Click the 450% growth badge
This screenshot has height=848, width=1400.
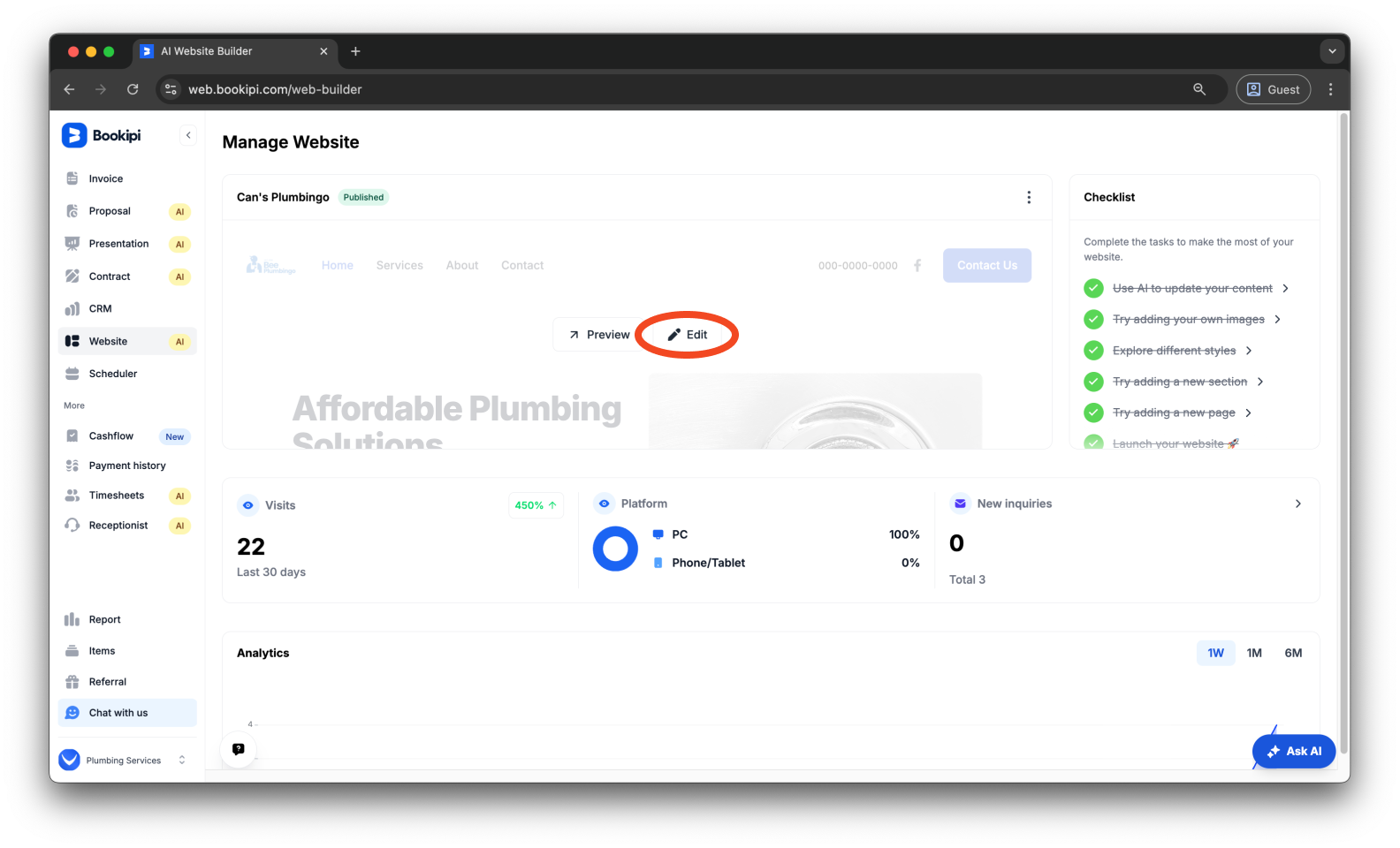[x=536, y=505]
